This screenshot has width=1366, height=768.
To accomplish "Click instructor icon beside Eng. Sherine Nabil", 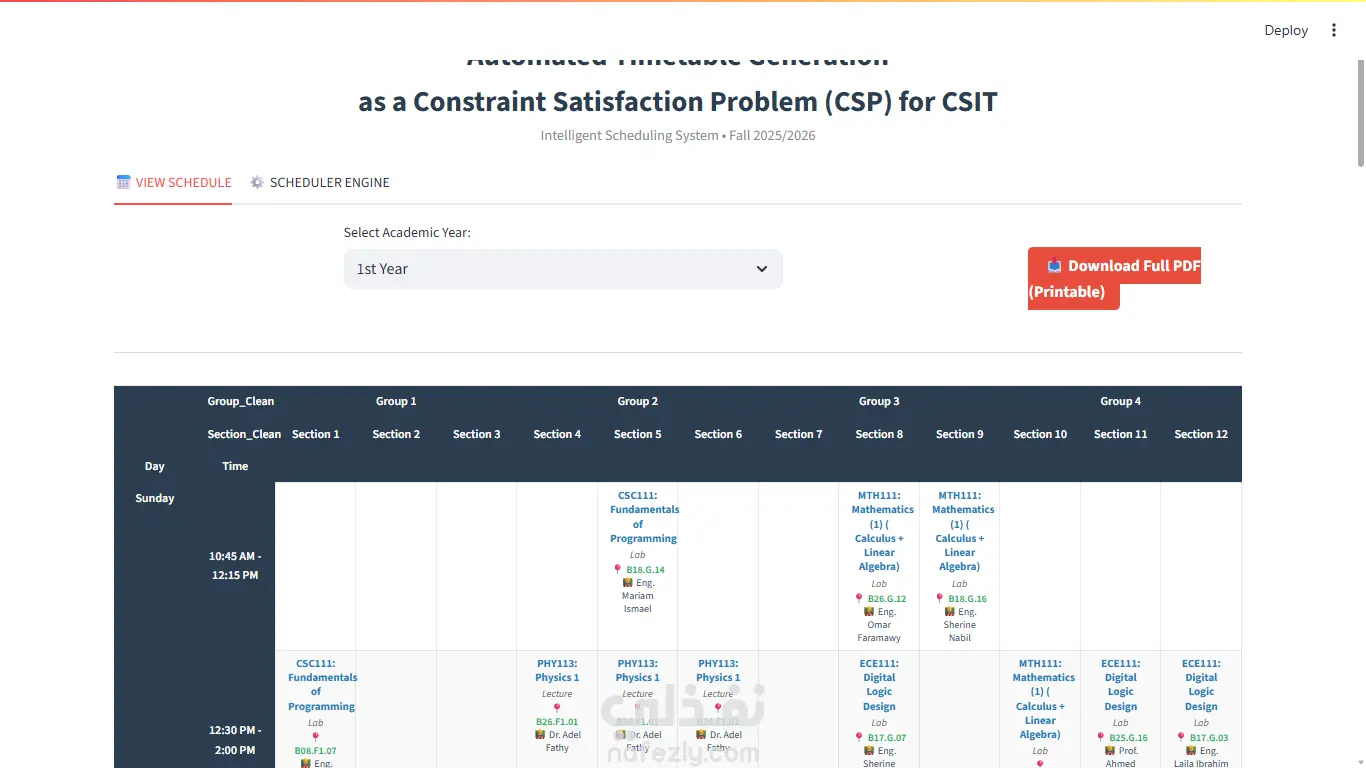I will tap(950, 611).
